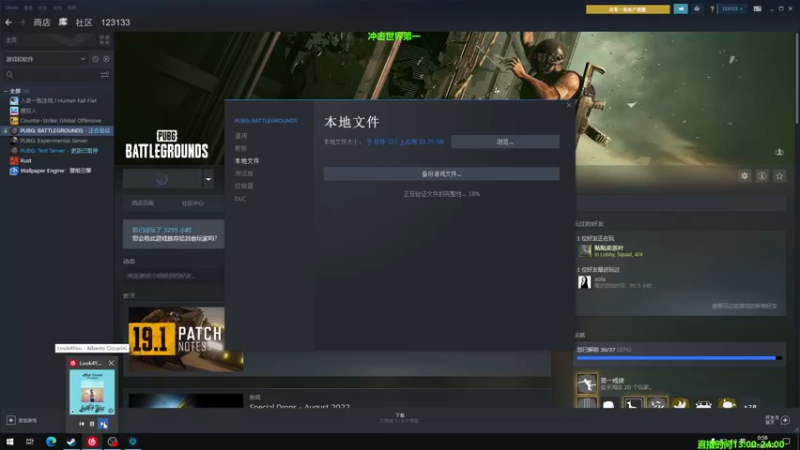This screenshot has width=800, height=450.
Task: Click the ready-to-play filter icon
Action: tap(106, 59)
